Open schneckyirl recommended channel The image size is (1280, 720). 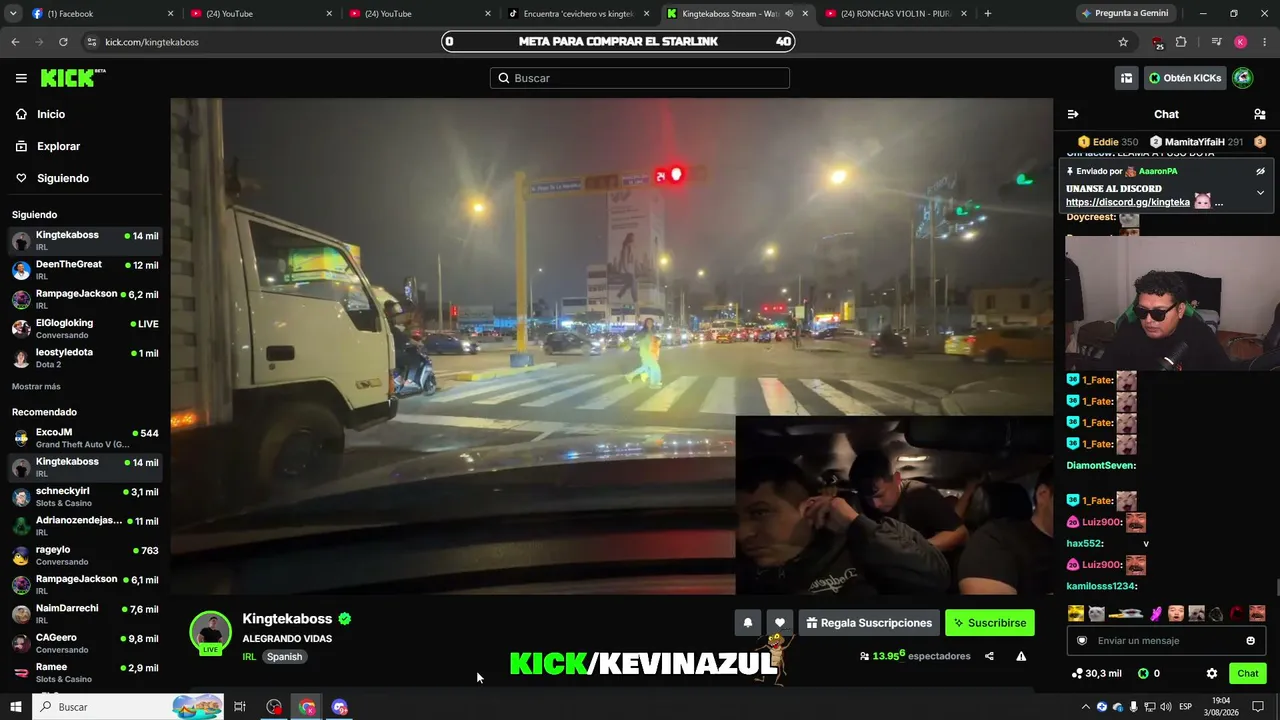pos(84,497)
